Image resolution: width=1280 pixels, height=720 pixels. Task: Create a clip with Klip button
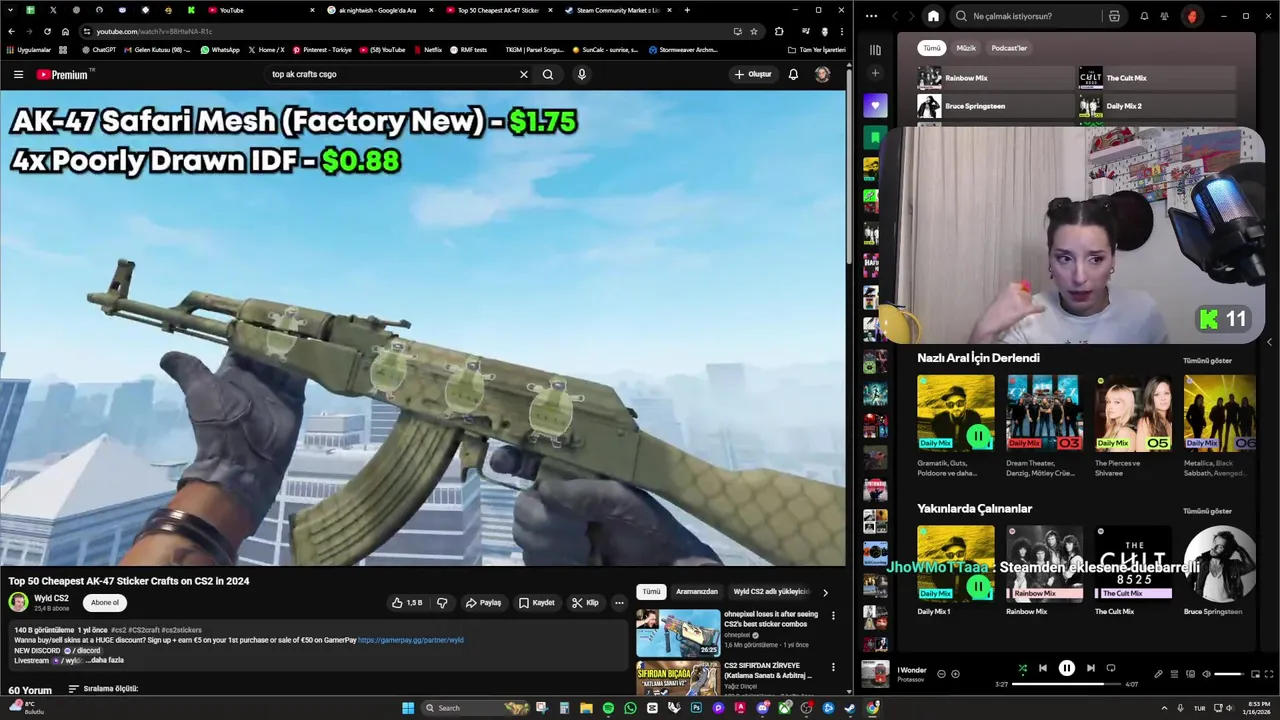585,603
